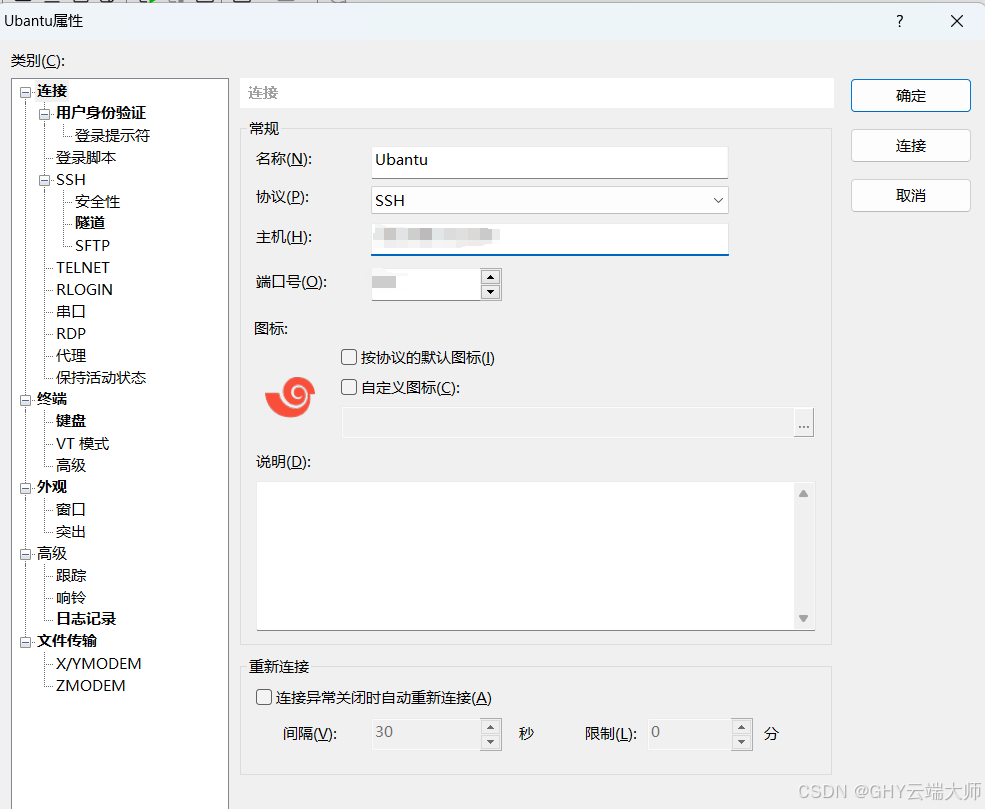Image resolution: width=985 pixels, height=809 pixels.
Task: Select ZMODEM in the tree
Action: 90,685
